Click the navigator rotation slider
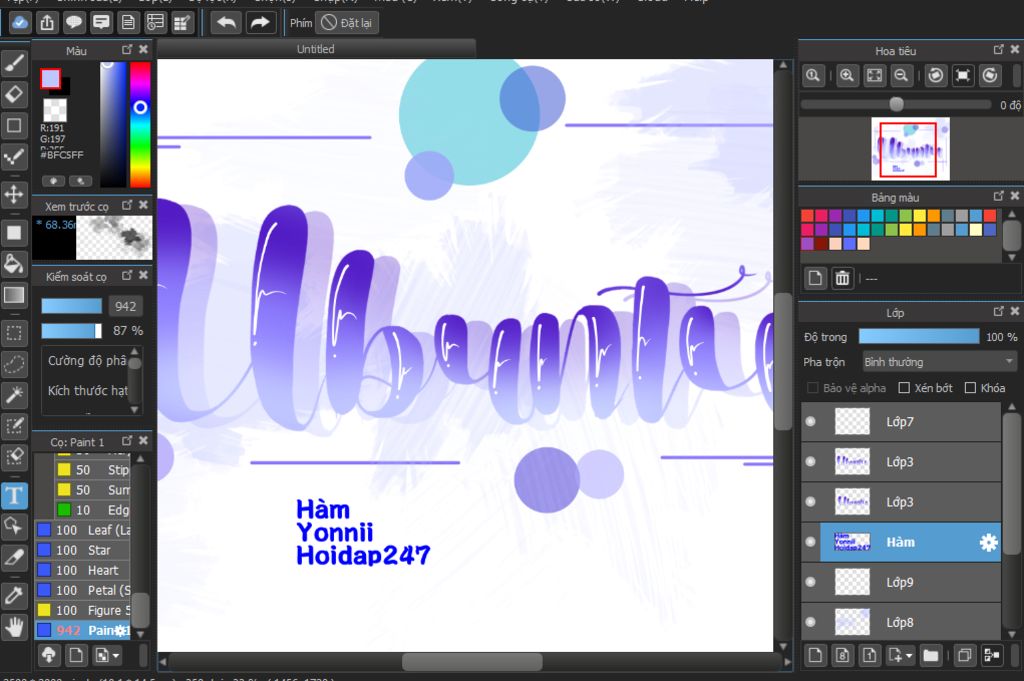The height and width of the screenshot is (681, 1024). point(896,104)
